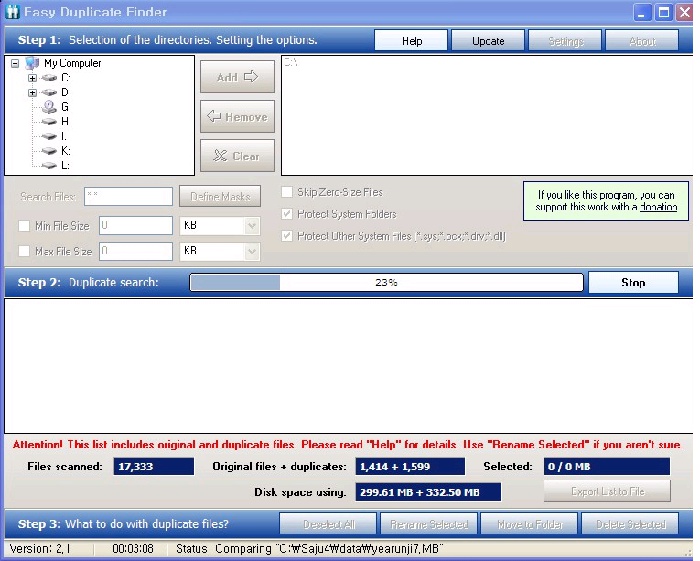
Task: Click the Version: 2, 1 status text
Action: click(40, 549)
